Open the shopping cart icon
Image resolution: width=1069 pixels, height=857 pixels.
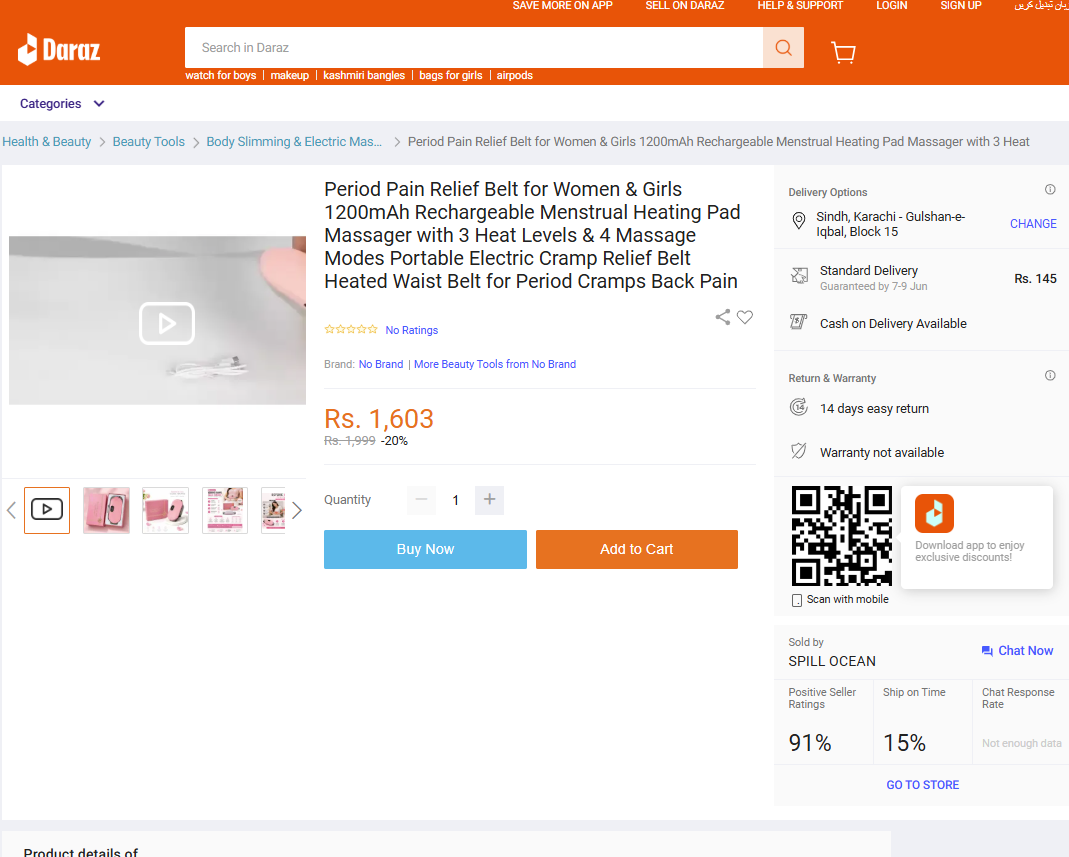[843, 52]
